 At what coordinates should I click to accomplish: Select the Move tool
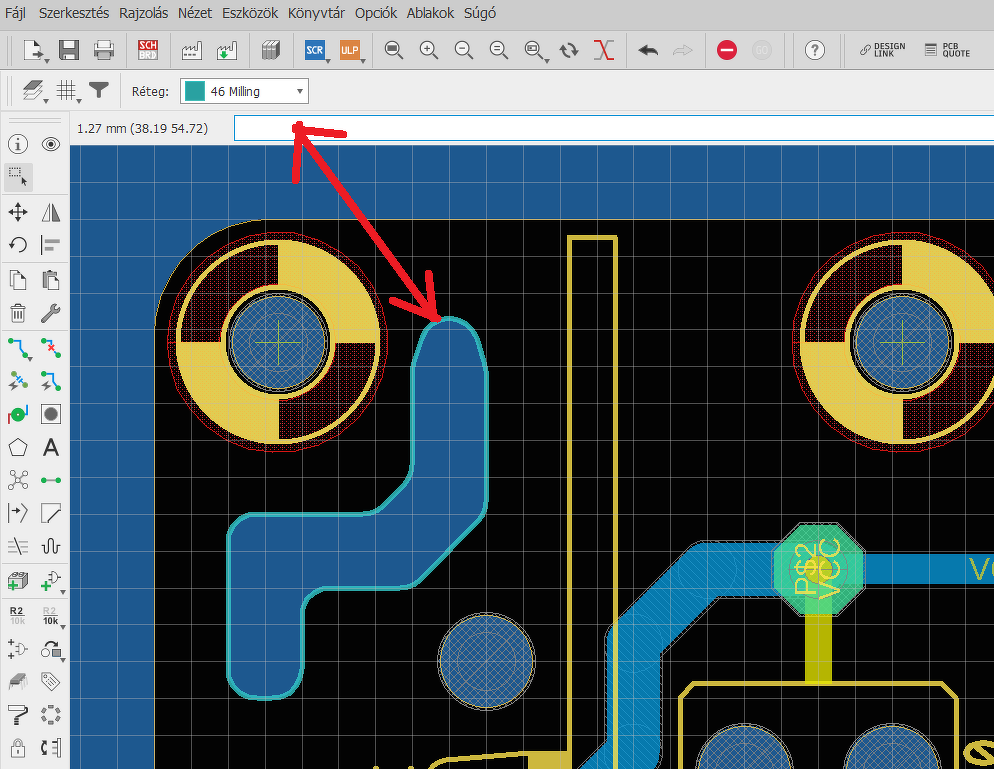point(18,212)
